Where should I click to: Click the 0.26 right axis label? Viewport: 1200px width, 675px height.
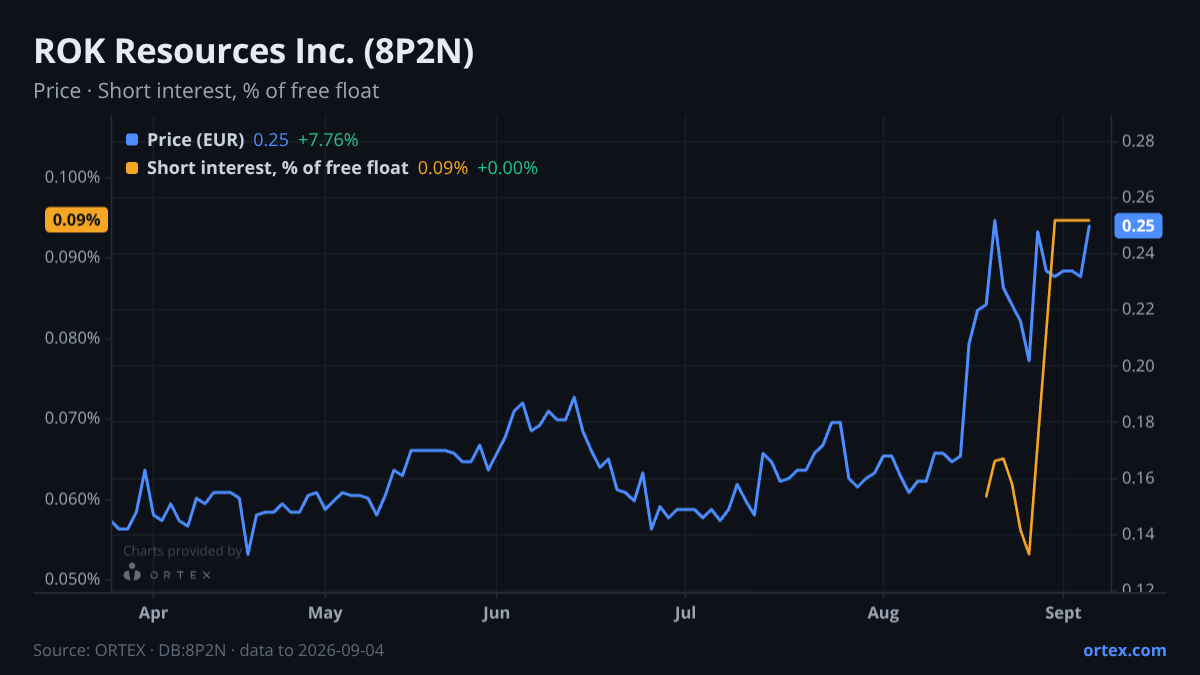1138,197
